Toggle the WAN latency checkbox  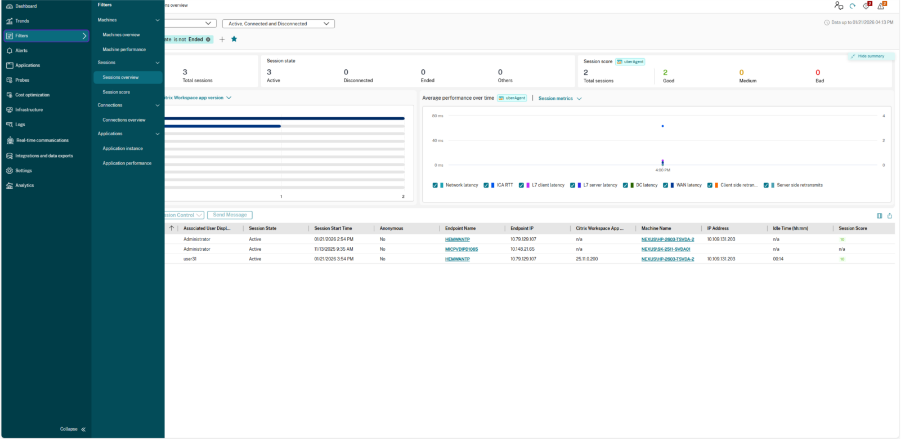(665, 185)
